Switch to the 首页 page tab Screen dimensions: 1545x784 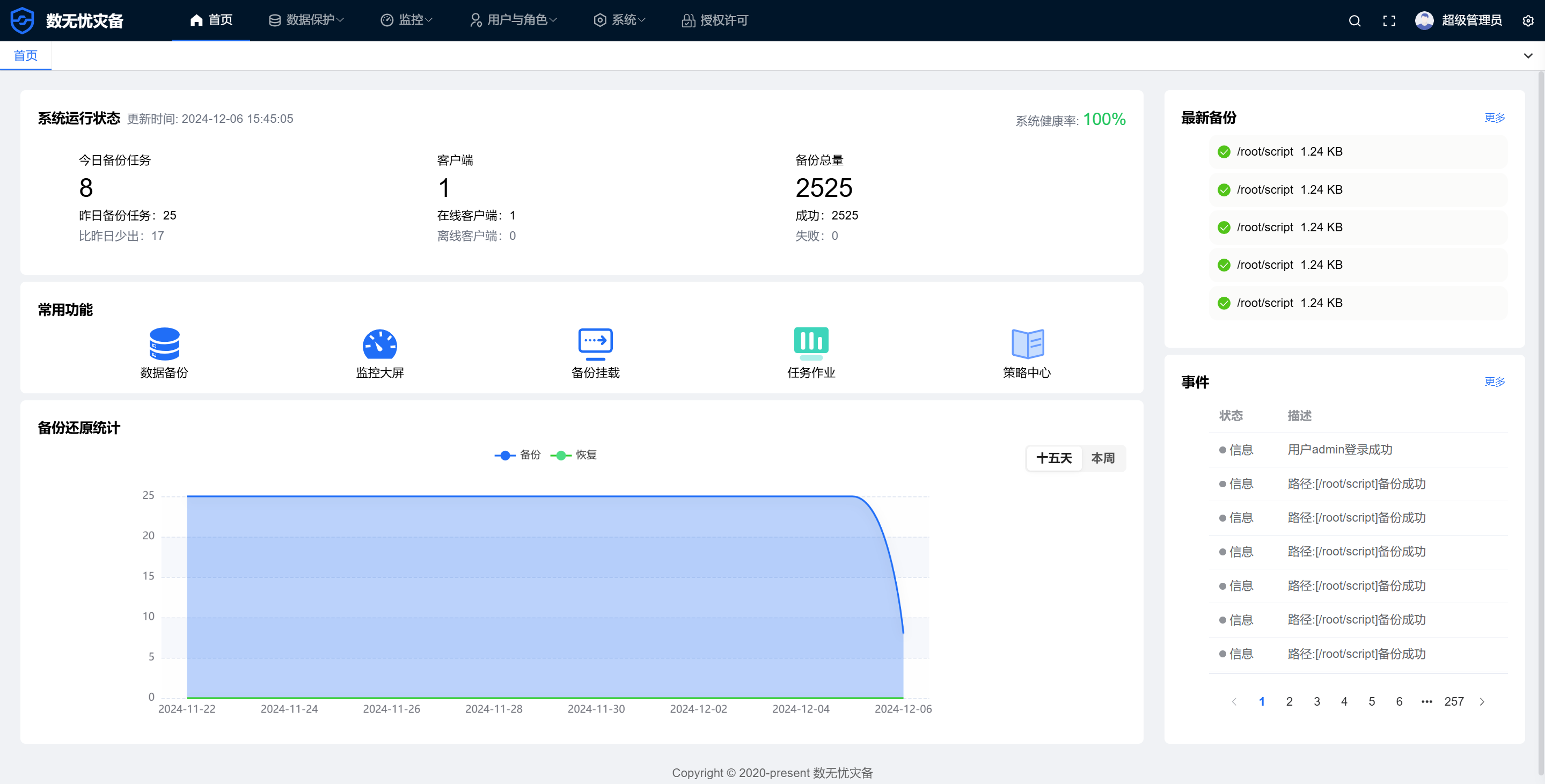[x=26, y=56]
